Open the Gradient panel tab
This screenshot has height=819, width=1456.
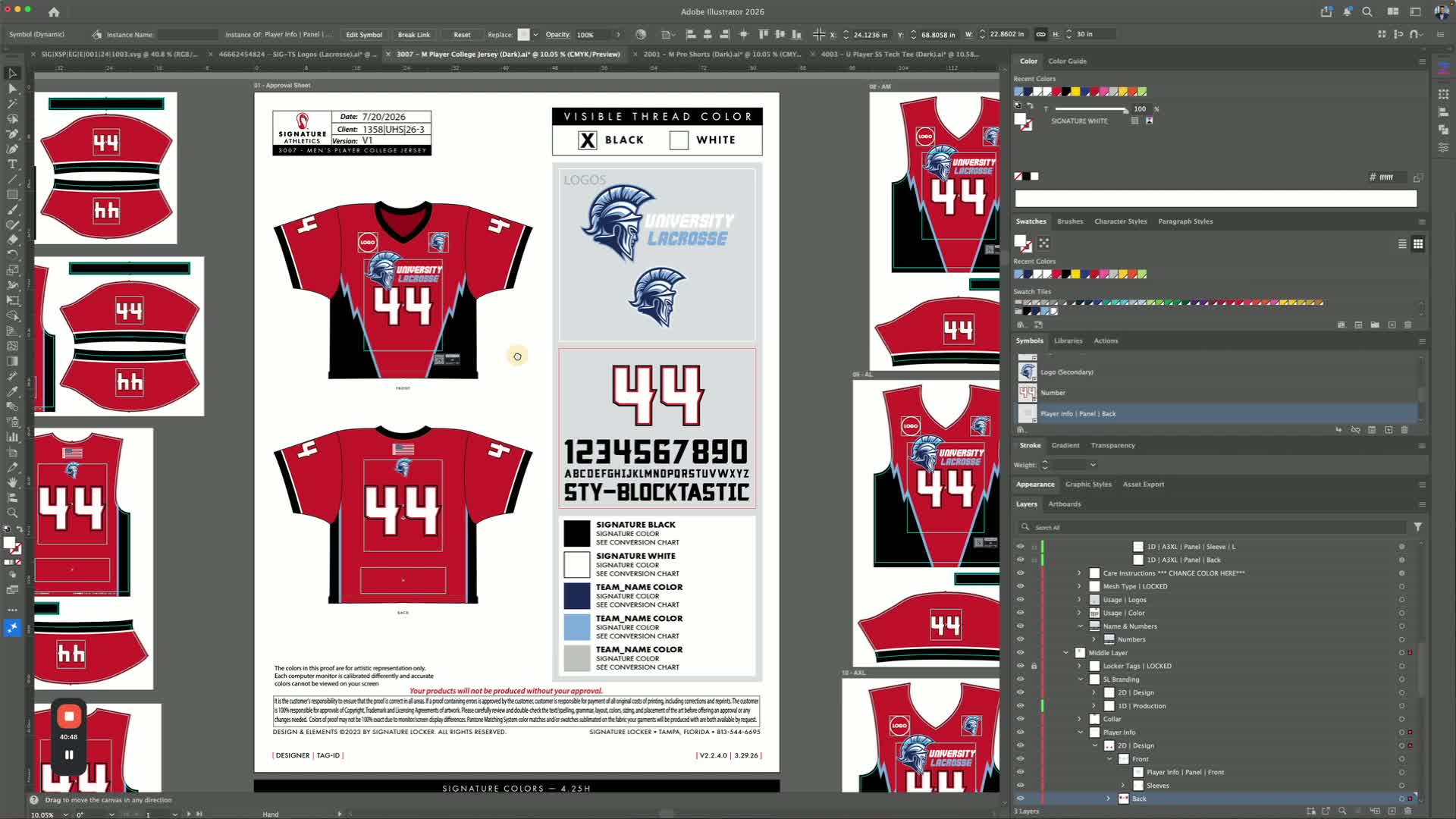click(x=1065, y=446)
